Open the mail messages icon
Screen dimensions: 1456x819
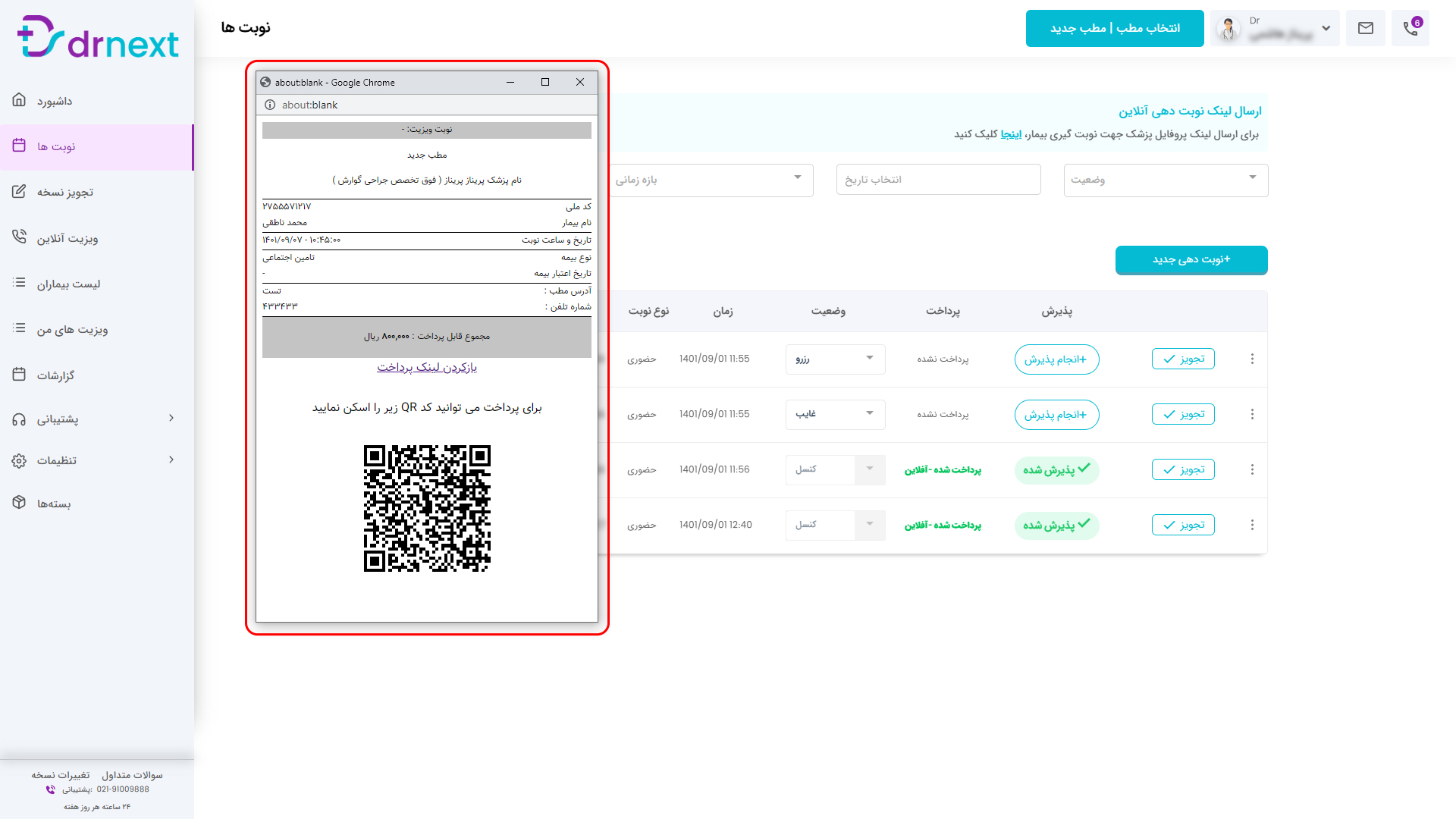pos(1365,28)
